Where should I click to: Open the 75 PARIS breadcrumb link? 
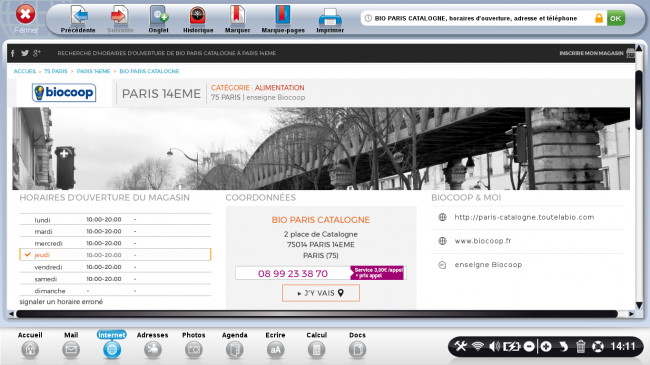point(56,71)
